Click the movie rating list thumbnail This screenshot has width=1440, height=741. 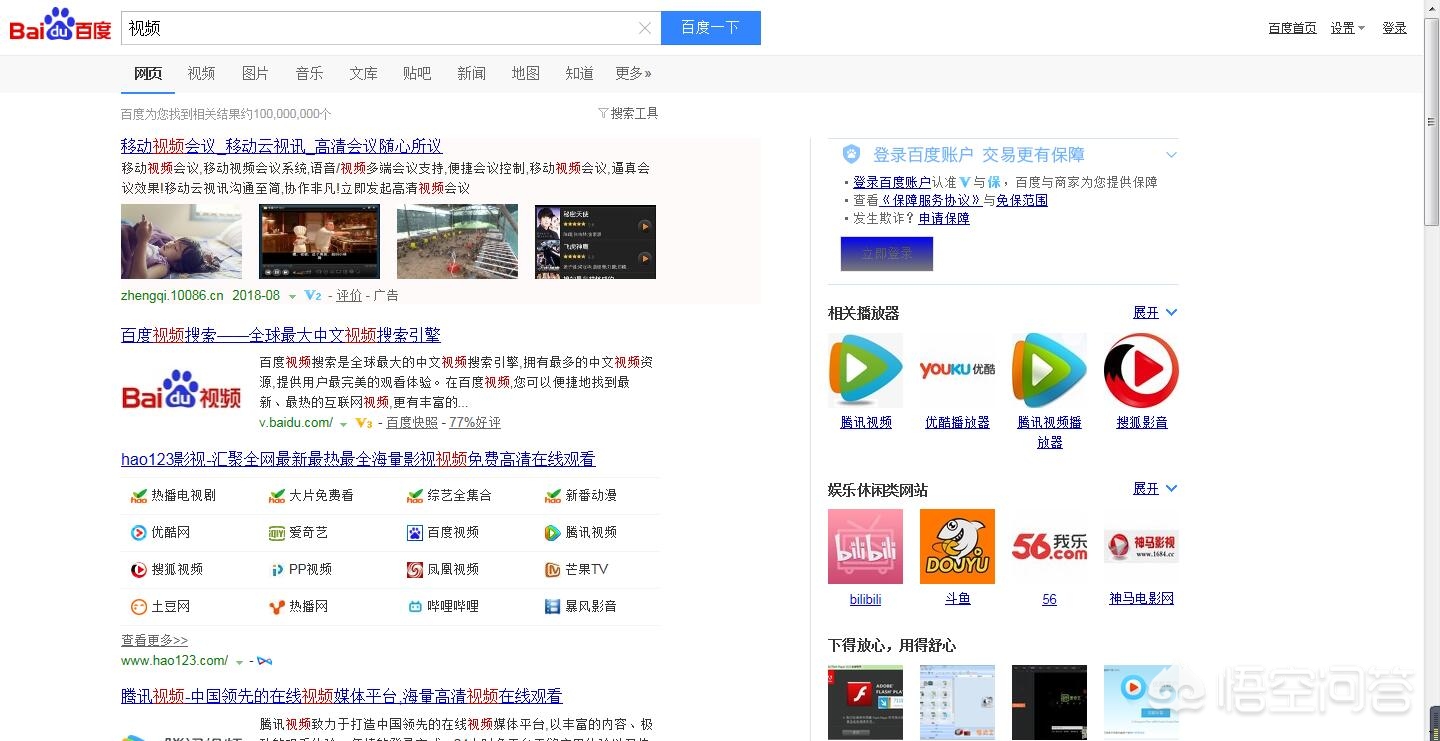tap(595, 241)
